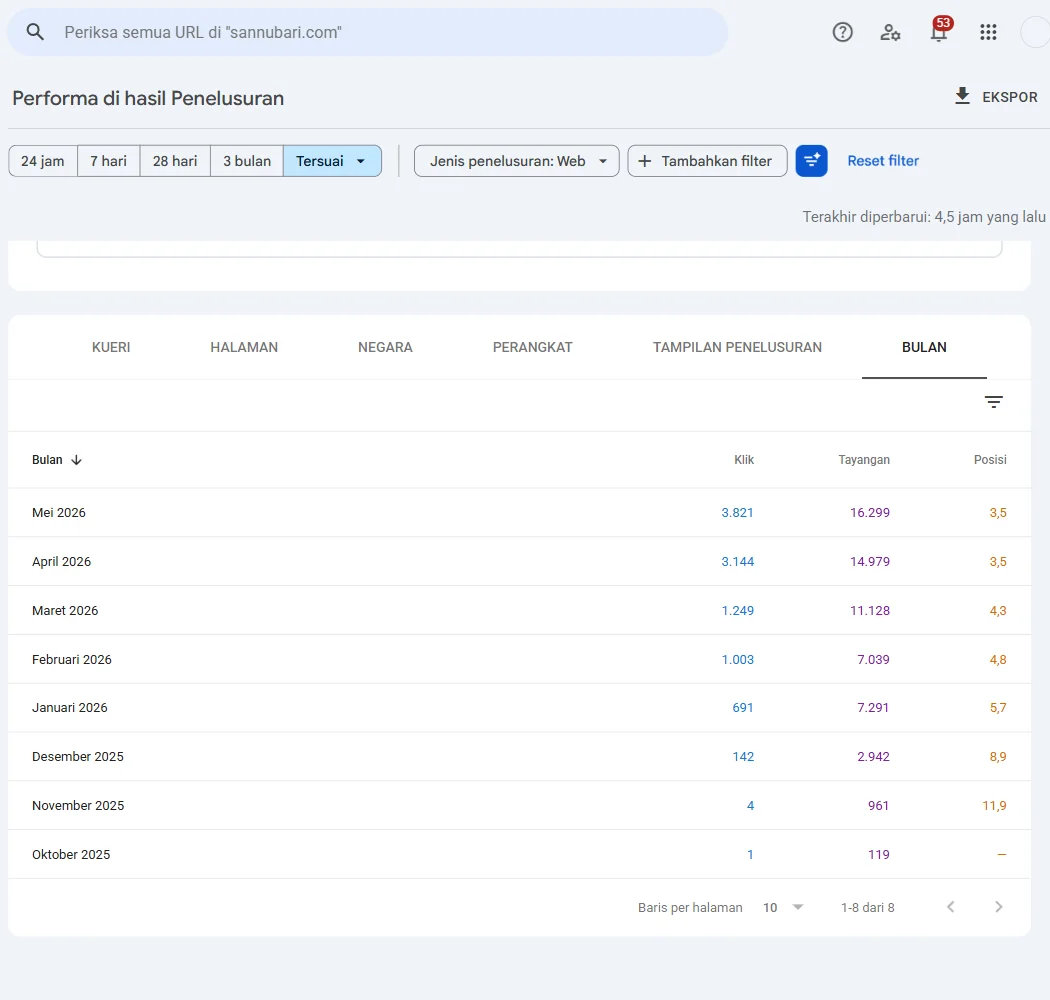Open user and permission settings icon
The width and height of the screenshot is (1050, 1000).
pyautogui.click(x=890, y=32)
